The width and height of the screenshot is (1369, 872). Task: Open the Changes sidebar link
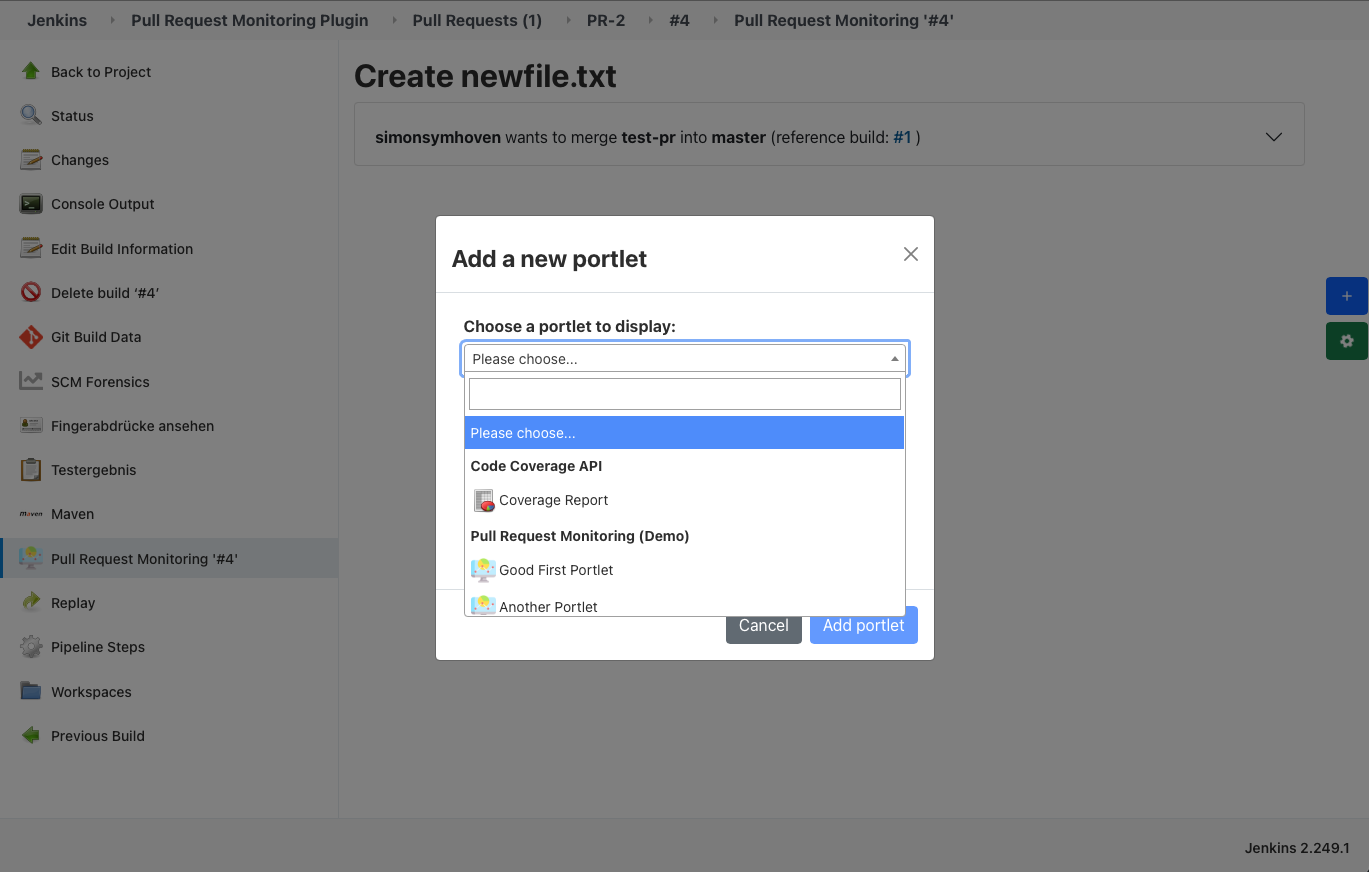(x=80, y=160)
